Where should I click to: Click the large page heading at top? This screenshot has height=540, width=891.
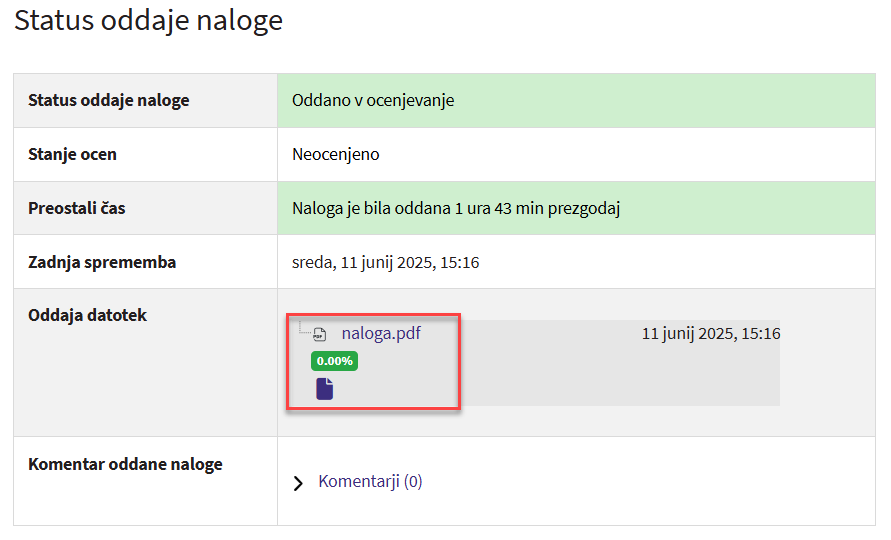coord(148,21)
